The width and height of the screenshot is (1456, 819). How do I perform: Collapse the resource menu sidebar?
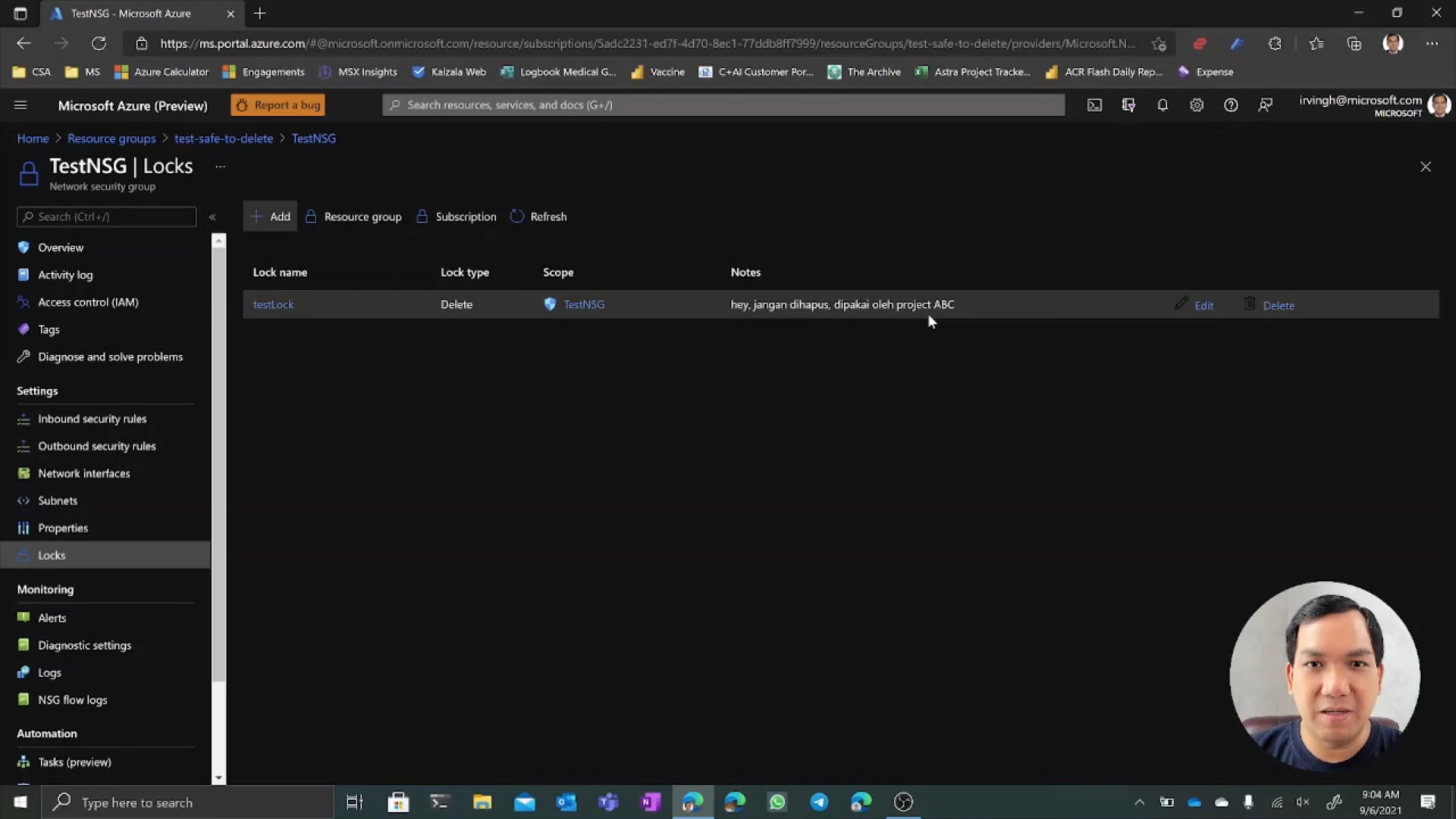click(212, 217)
